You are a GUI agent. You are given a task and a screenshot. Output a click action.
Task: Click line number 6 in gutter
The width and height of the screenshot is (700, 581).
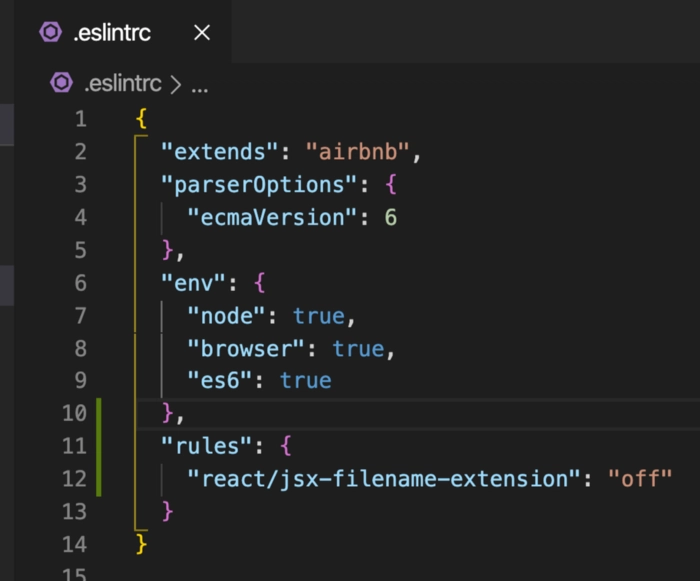(x=81, y=283)
